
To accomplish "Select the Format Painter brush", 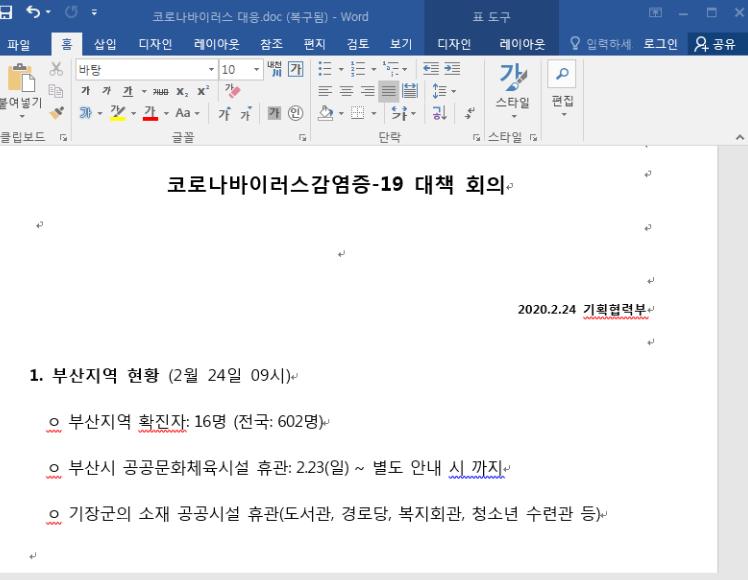I will [56, 113].
